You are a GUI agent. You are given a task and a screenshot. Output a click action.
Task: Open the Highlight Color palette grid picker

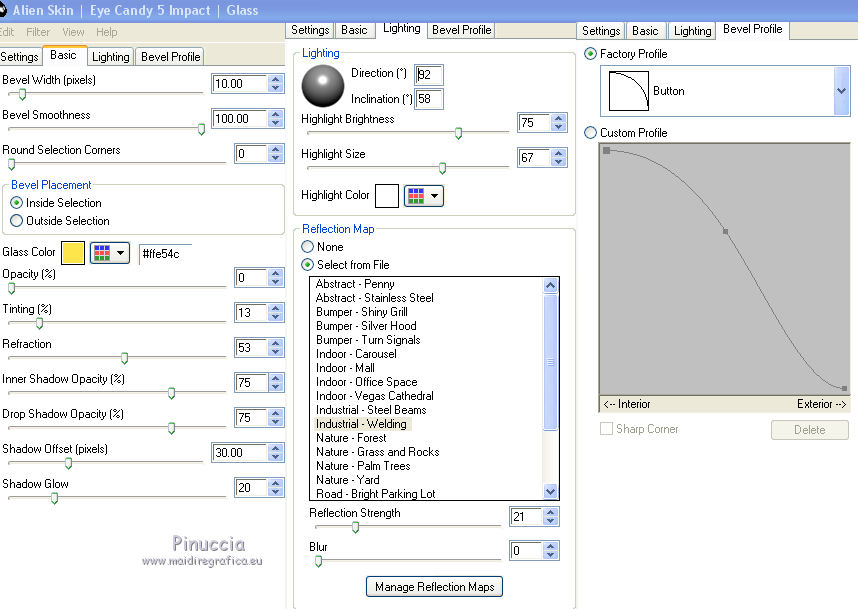[x=423, y=196]
